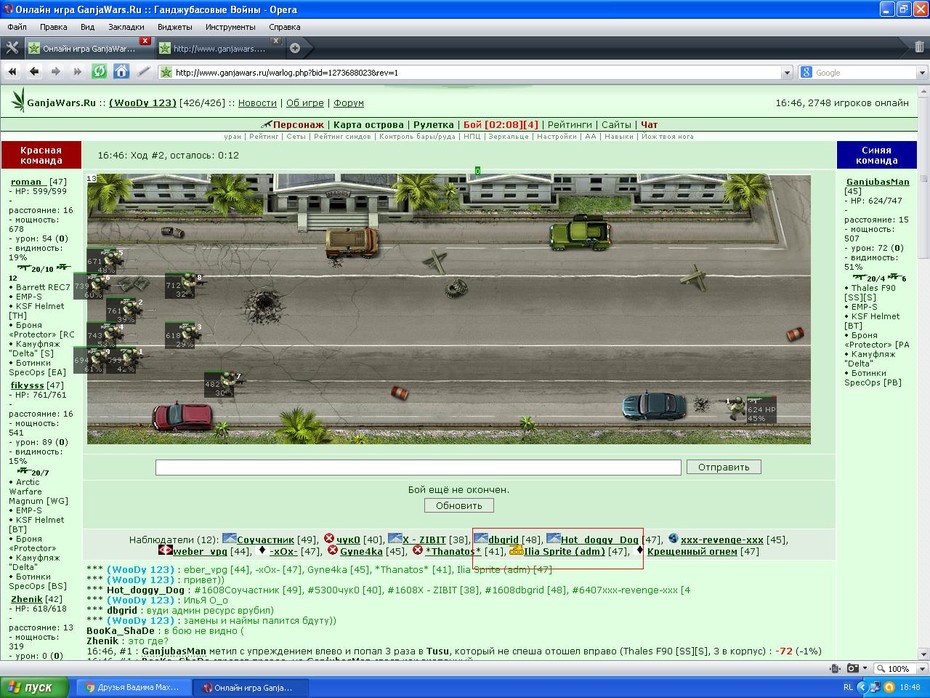This screenshot has height=698, width=930.
Task: Open the Файл menu
Action: pos(17,27)
